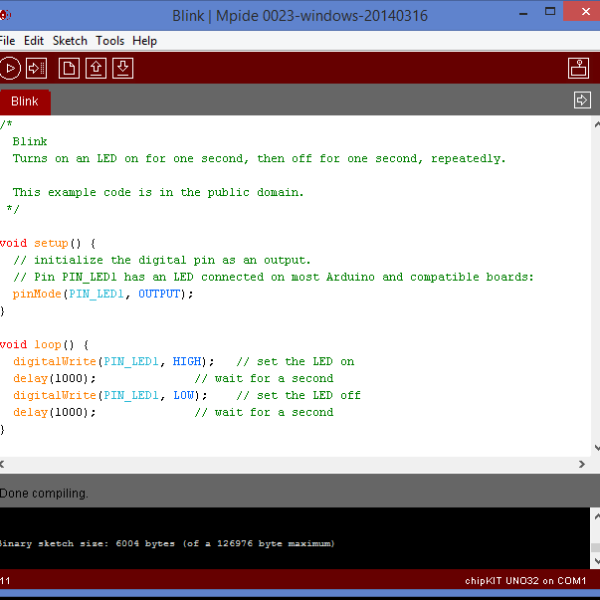The height and width of the screenshot is (600, 600).
Task: Open the Sketch menu
Action: [70, 41]
